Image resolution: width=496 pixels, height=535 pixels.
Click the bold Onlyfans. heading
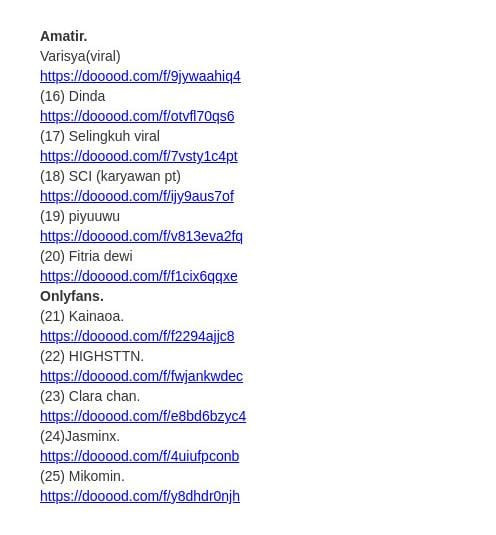pyautogui.click(x=72, y=296)
